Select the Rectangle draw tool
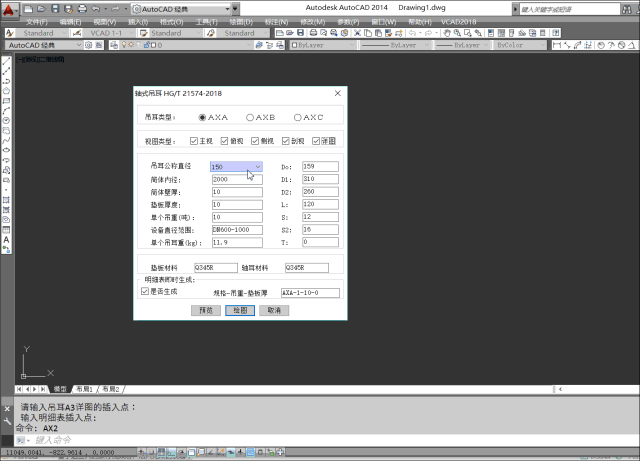Image resolution: width=640 pixels, height=461 pixels. click(x=6, y=101)
